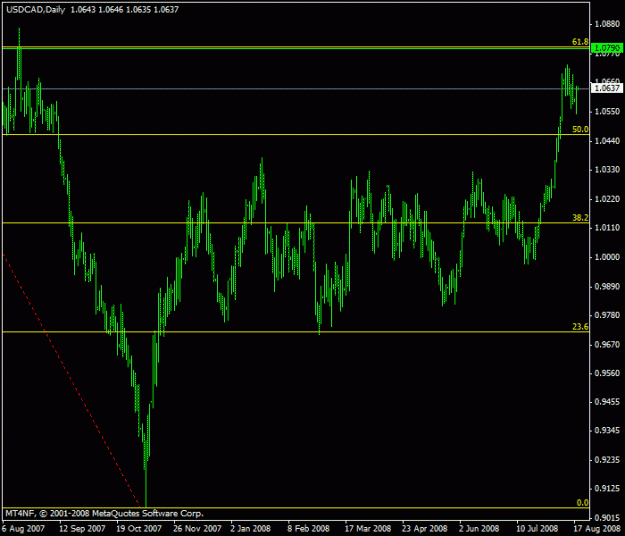
Task: Click the 0.9345 price axis label
Action: tap(607, 430)
